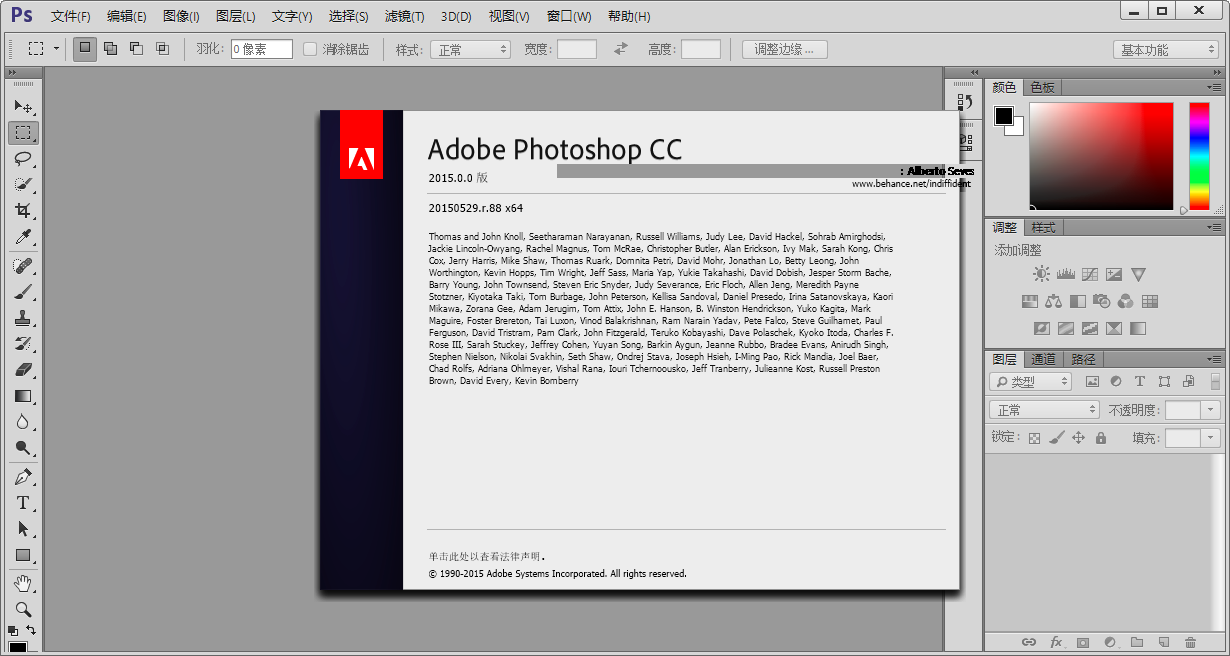Add a Levels adjustment
1230x656 pixels.
pos(1065,274)
